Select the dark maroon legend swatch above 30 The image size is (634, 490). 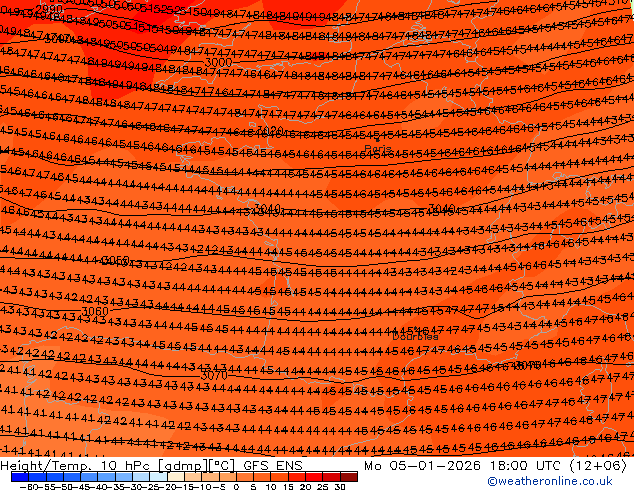(349, 477)
